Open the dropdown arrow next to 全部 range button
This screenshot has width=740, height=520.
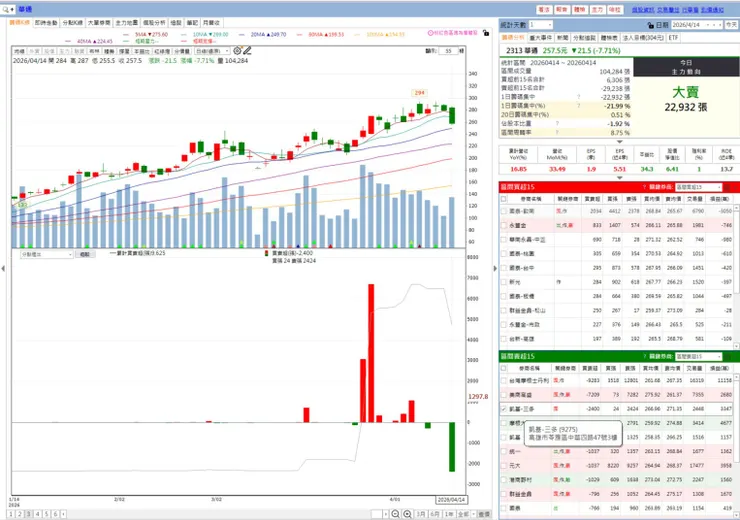click(x=473, y=514)
